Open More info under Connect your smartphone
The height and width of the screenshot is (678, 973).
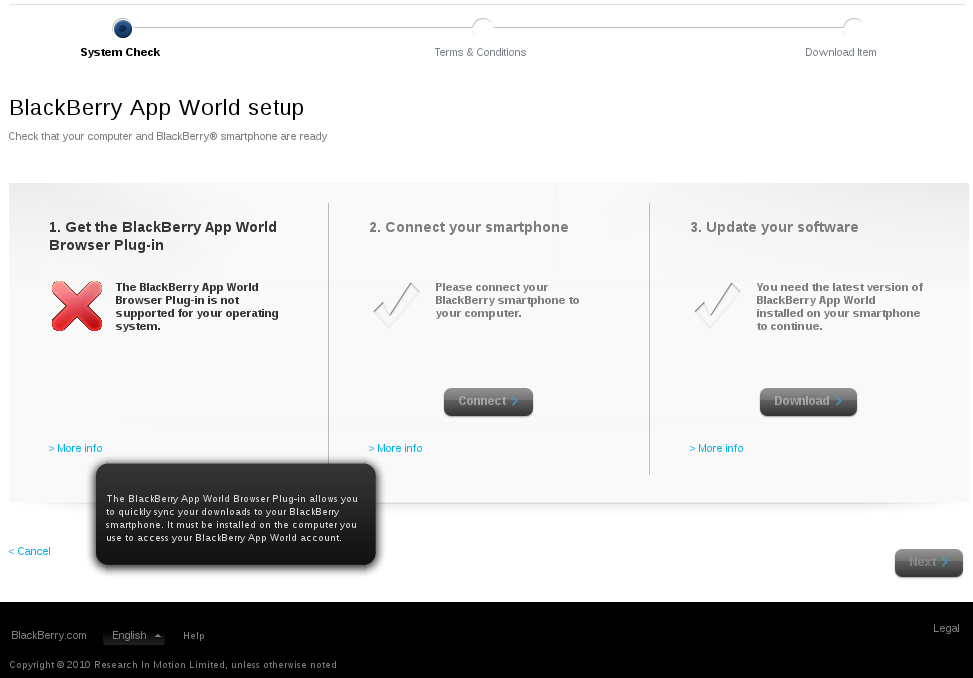(395, 448)
